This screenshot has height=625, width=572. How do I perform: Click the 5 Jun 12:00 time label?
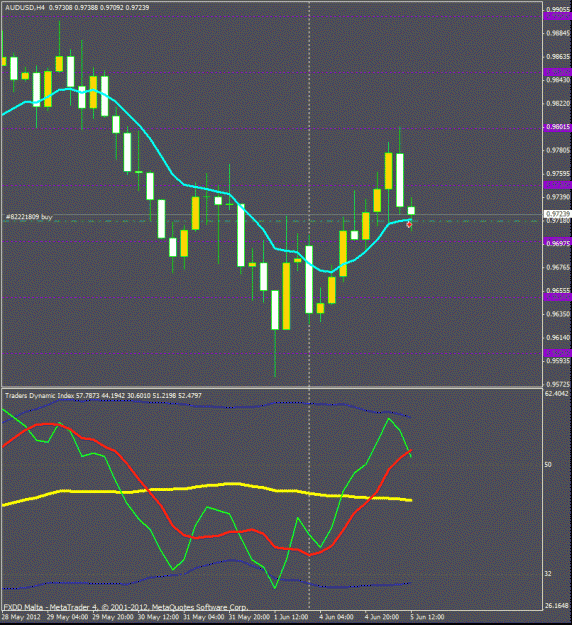pos(427,617)
